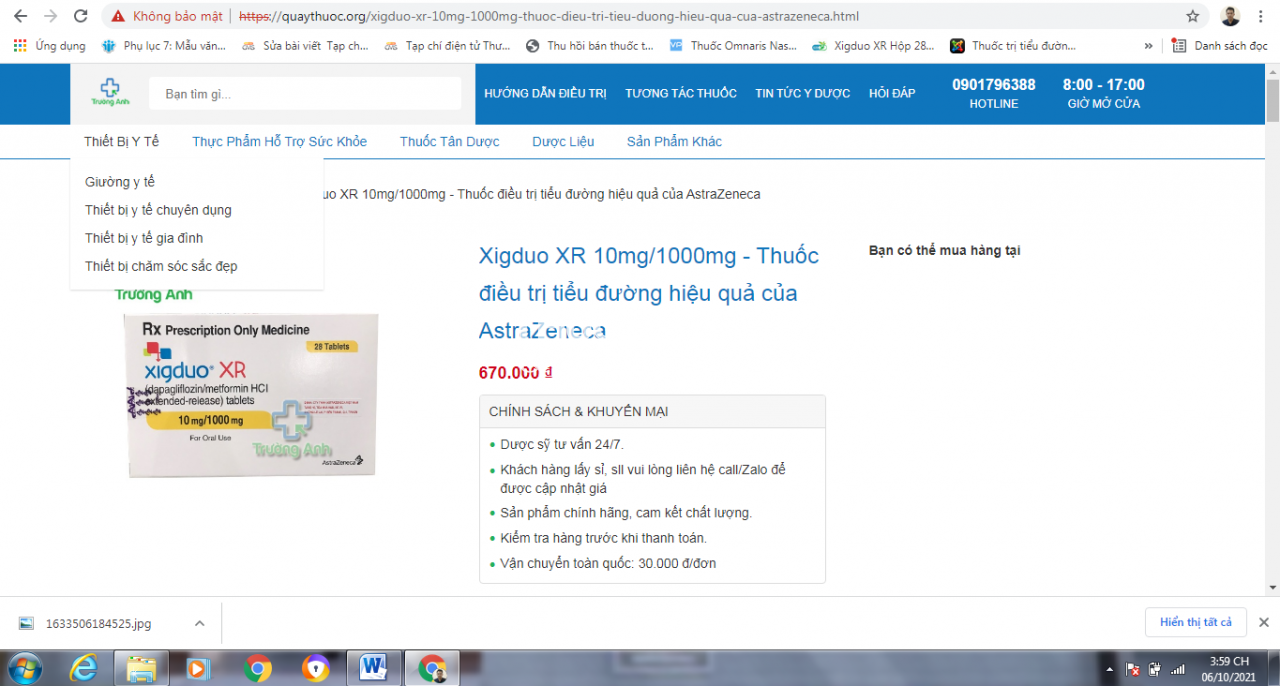The image size is (1280, 686).
Task: Launch Internet Explorer from the taskbar
Action: (84, 667)
